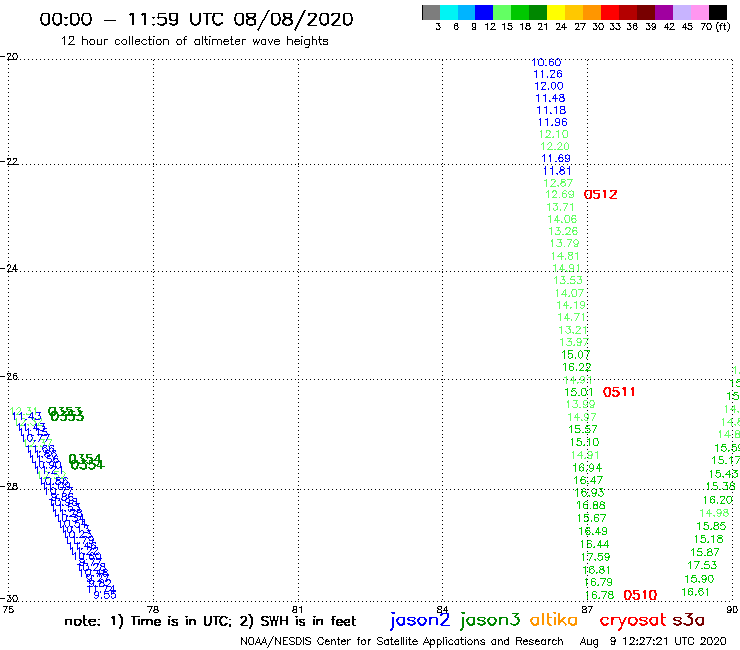Click the 13.53 wave height value
The height and width of the screenshot is (650, 740).
tap(568, 280)
